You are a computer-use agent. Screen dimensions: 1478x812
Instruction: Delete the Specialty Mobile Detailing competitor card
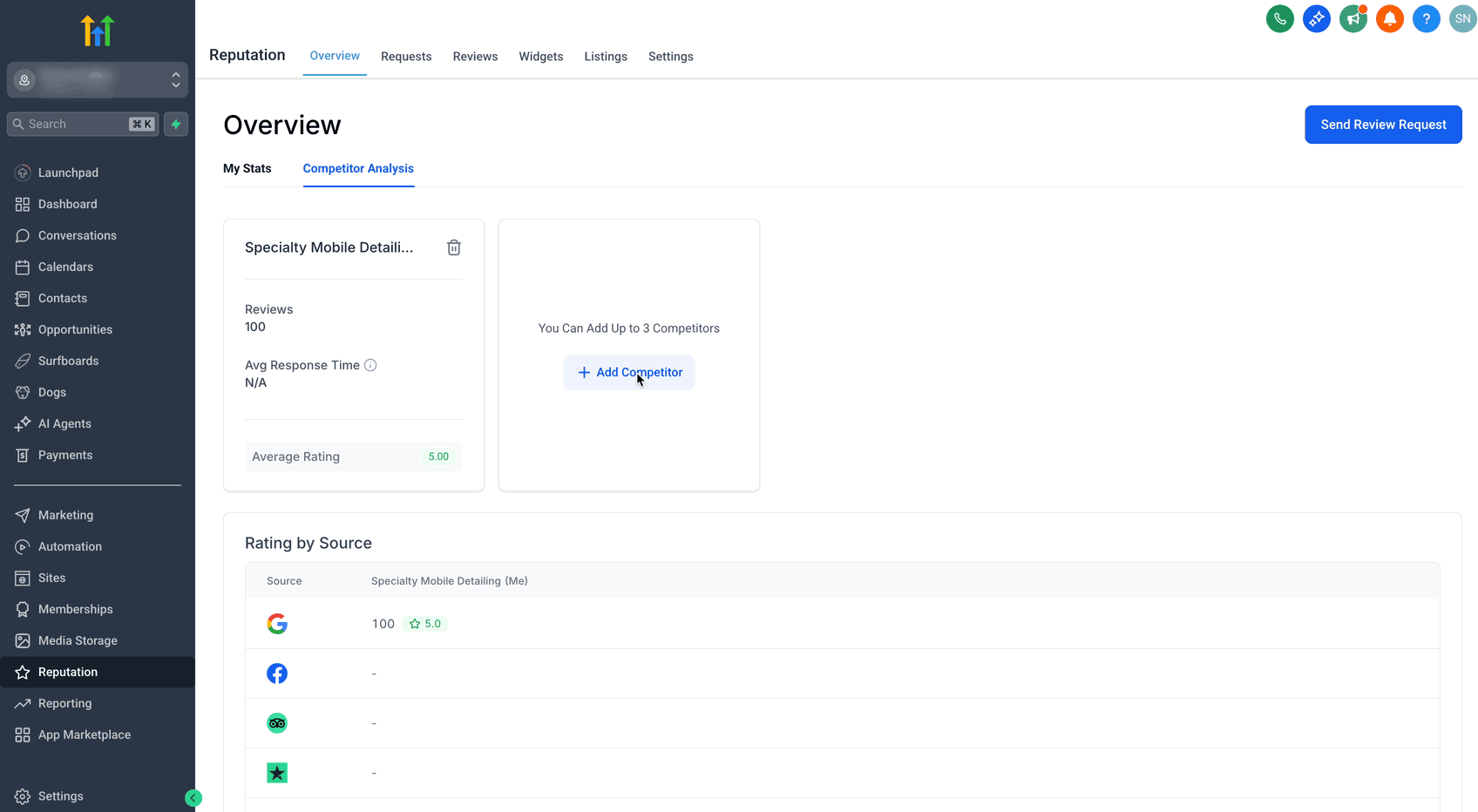(x=454, y=247)
